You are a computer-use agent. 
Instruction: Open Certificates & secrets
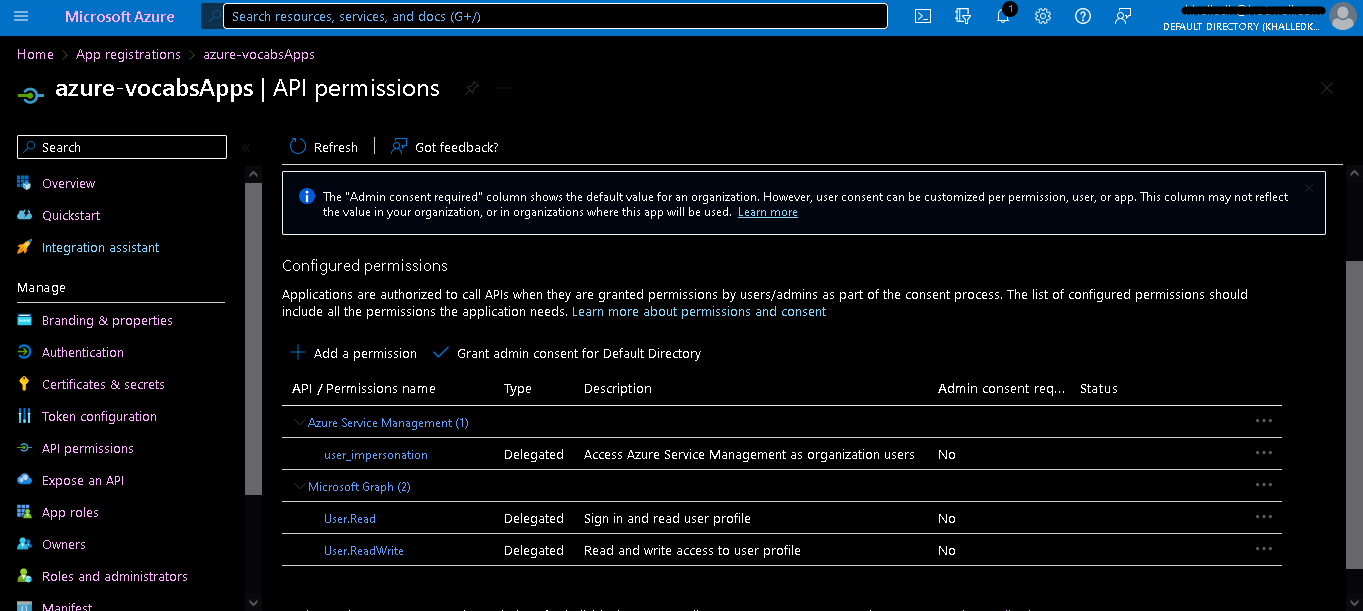point(103,384)
